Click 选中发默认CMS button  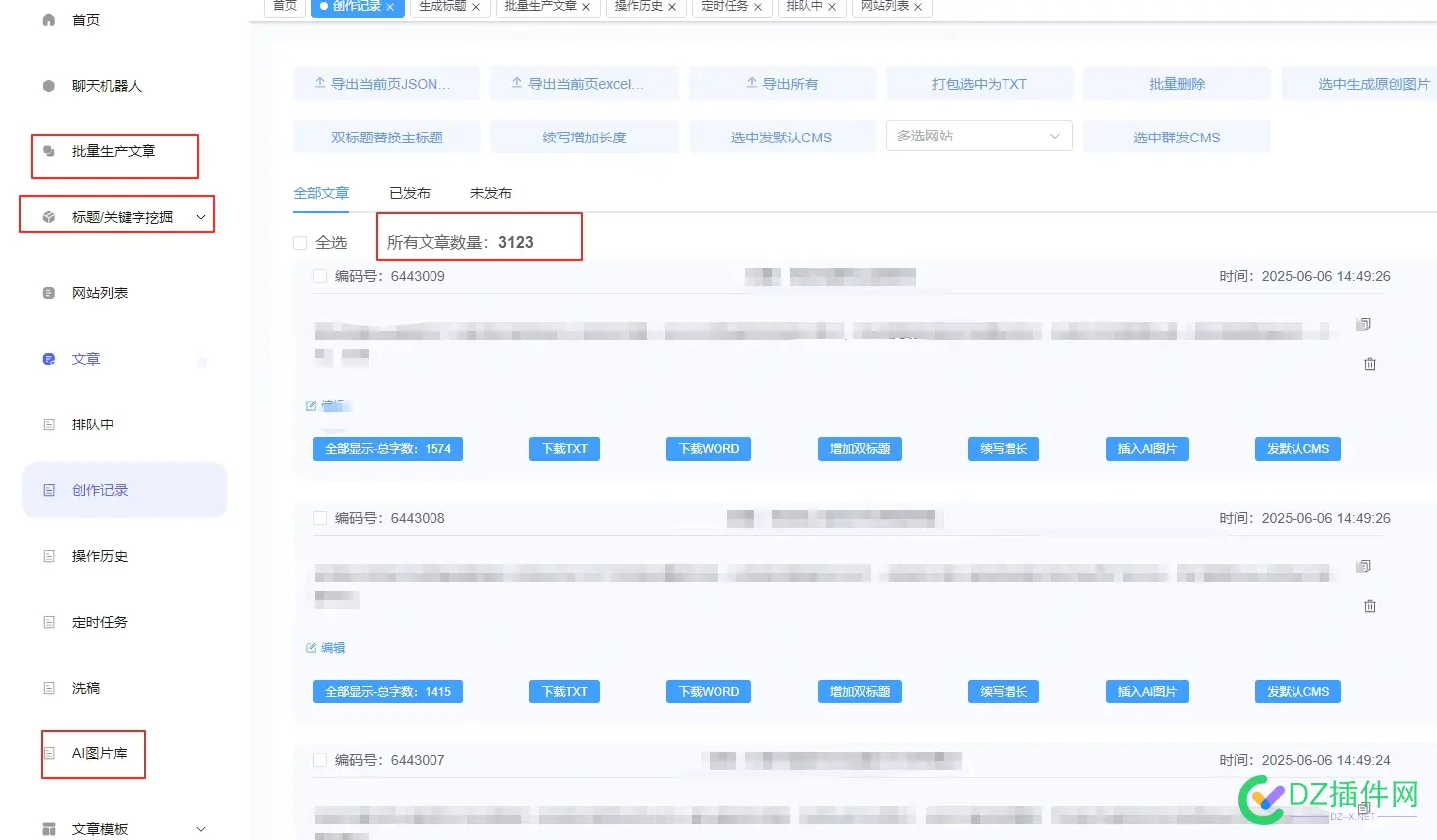coord(781,138)
